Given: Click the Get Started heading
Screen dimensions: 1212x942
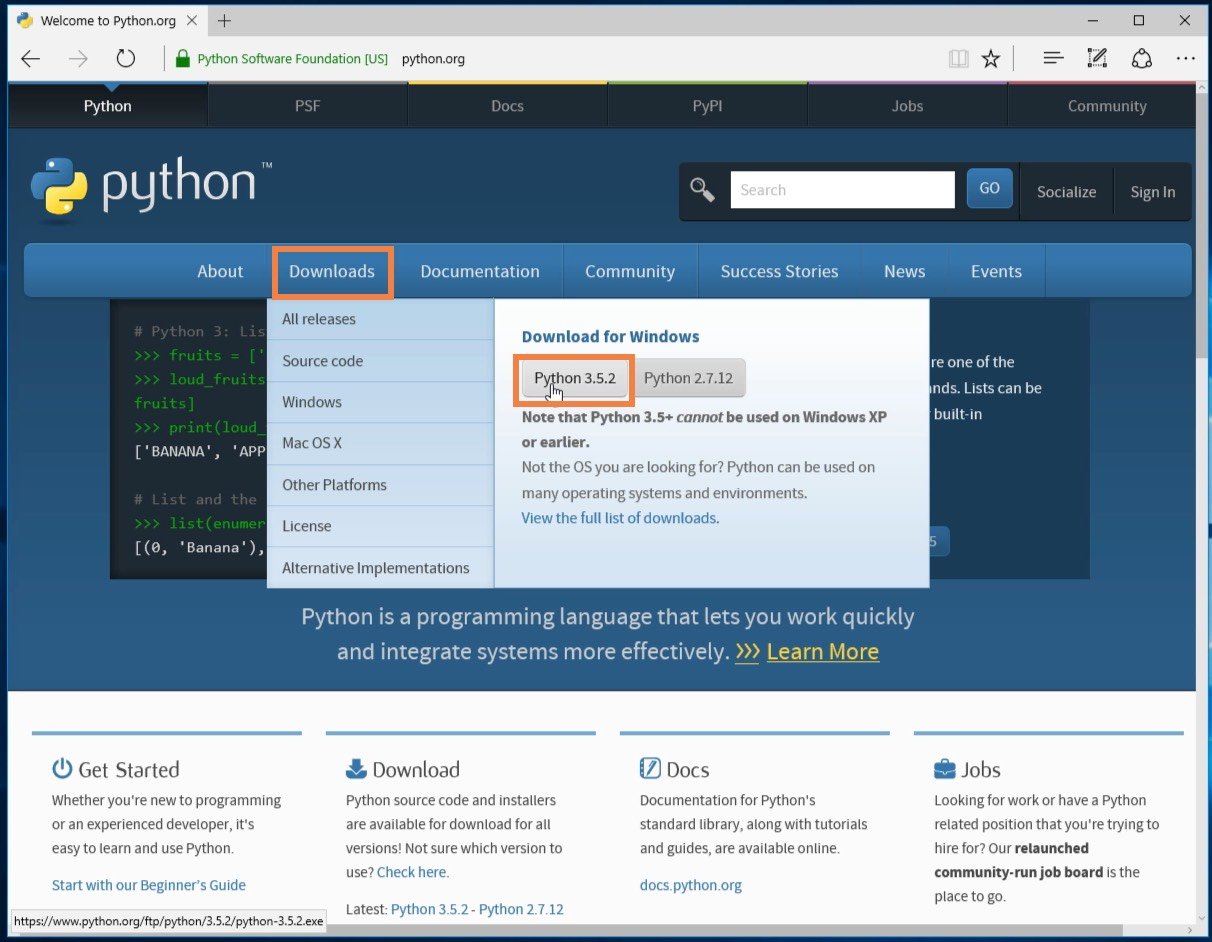Looking at the screenshot, I should [129, 769].
